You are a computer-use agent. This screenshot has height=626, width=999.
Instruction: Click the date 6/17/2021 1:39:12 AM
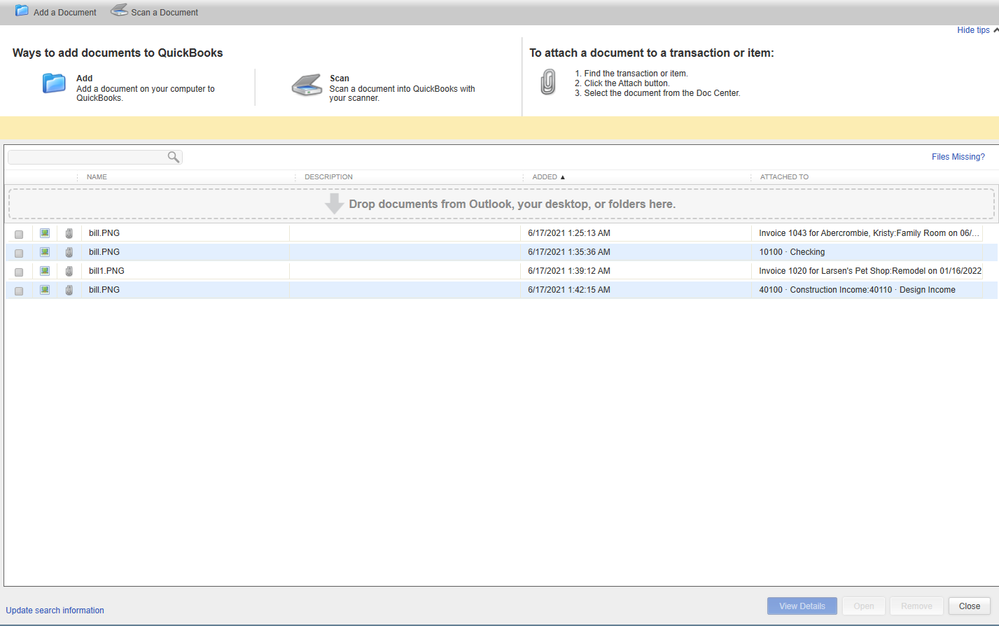(569, 271)
